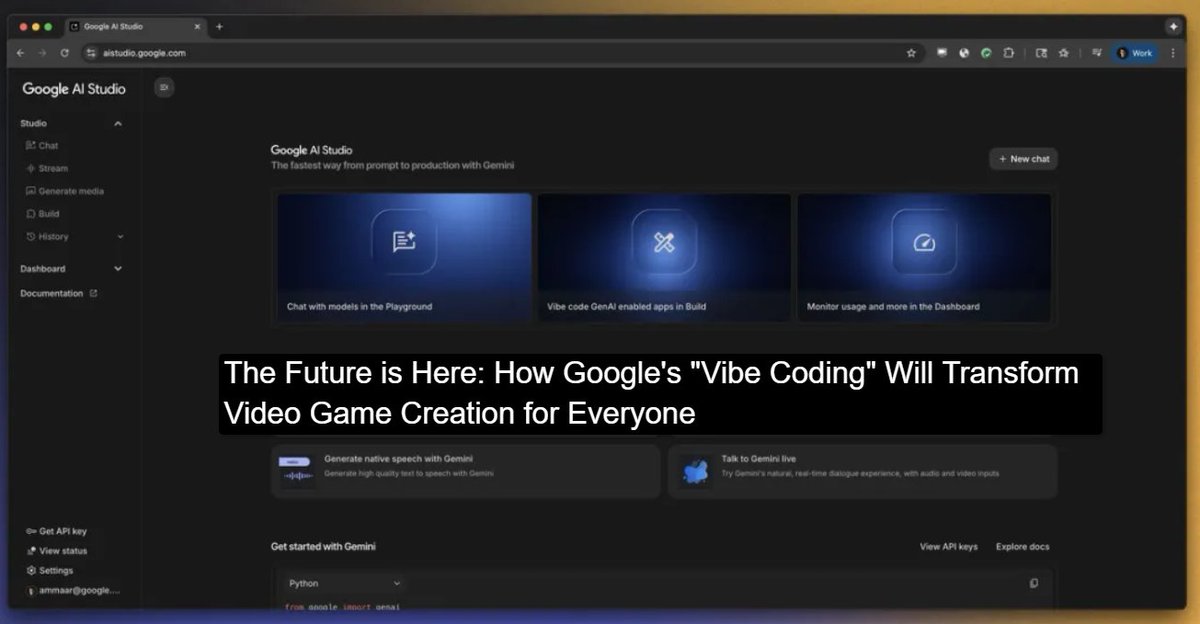The image size is (1200, 624).
Task: Click the green checkmark extension icon
Action: [x=986, y=53]
